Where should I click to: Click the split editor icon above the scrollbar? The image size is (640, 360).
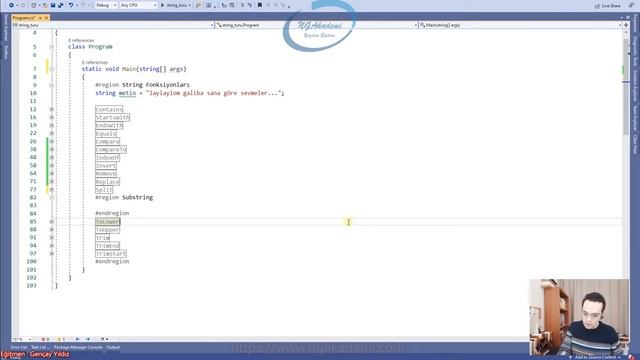coord(626,25)
